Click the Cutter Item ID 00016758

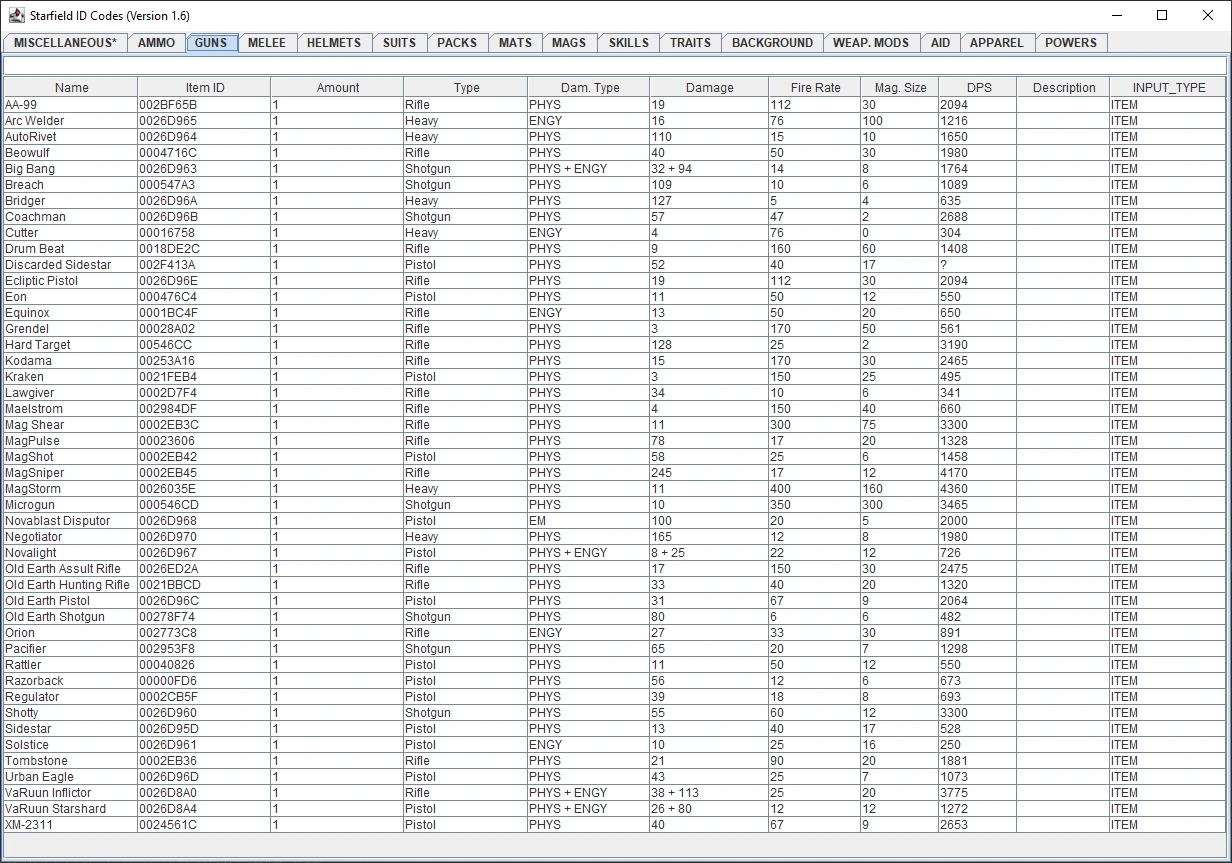point(167,233)
